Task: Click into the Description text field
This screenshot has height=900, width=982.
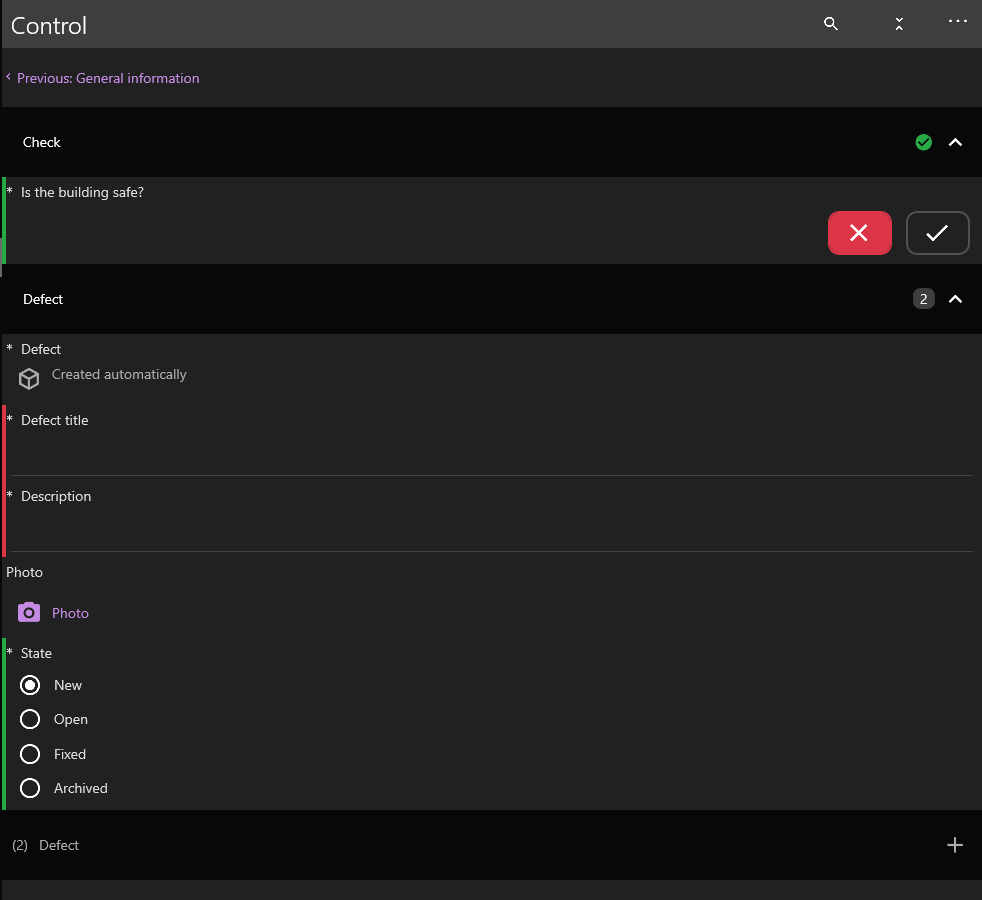Action: point(490,528)
